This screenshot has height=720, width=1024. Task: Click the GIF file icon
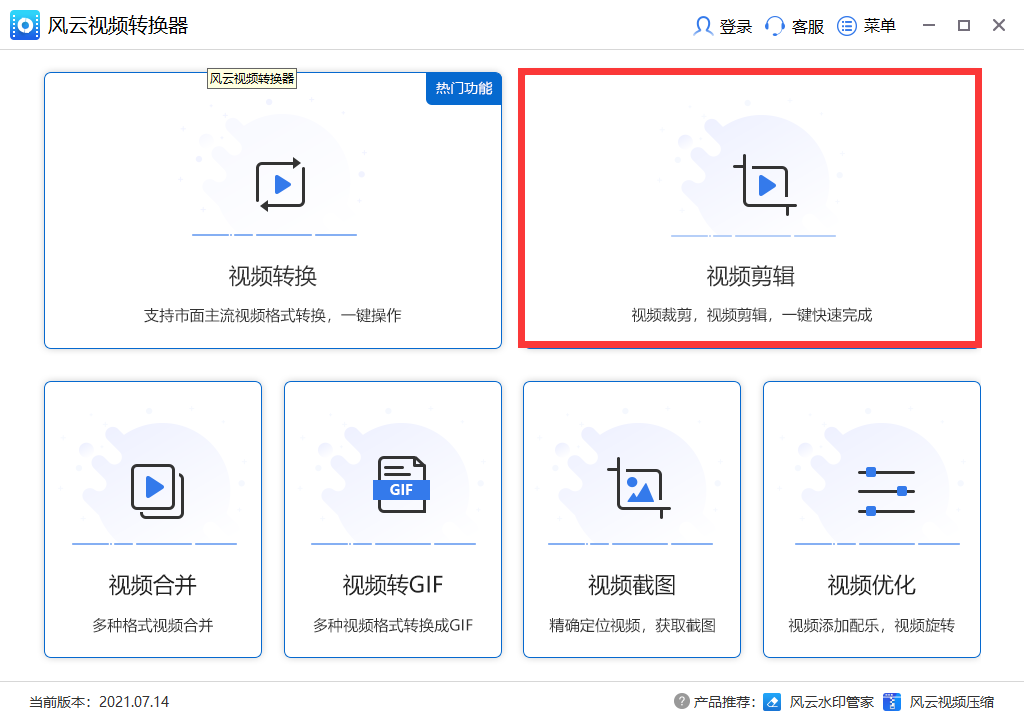point(401,484)
